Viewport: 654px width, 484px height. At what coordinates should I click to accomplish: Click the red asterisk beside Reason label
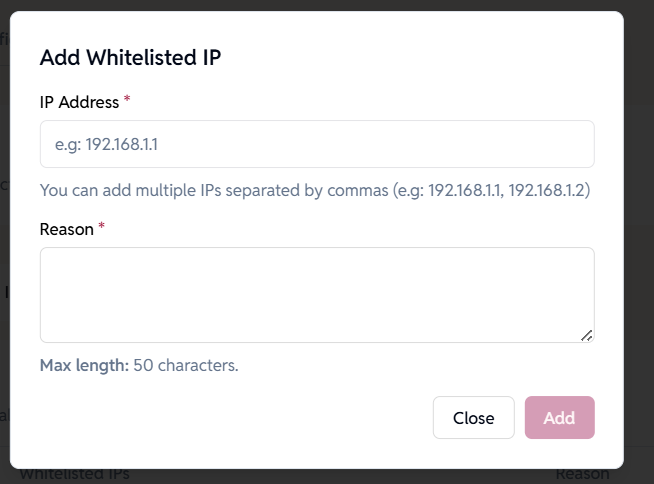(x=102, y=228)
